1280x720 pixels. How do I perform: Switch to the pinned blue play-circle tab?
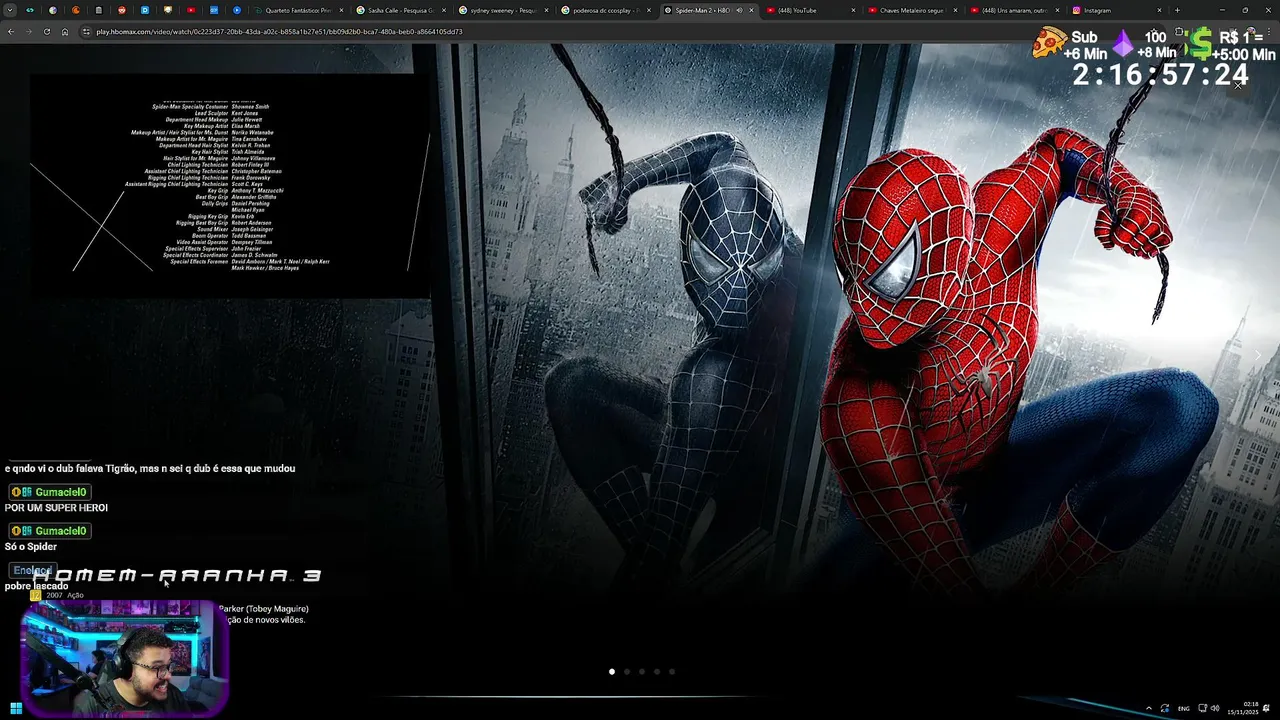(237, 10)
